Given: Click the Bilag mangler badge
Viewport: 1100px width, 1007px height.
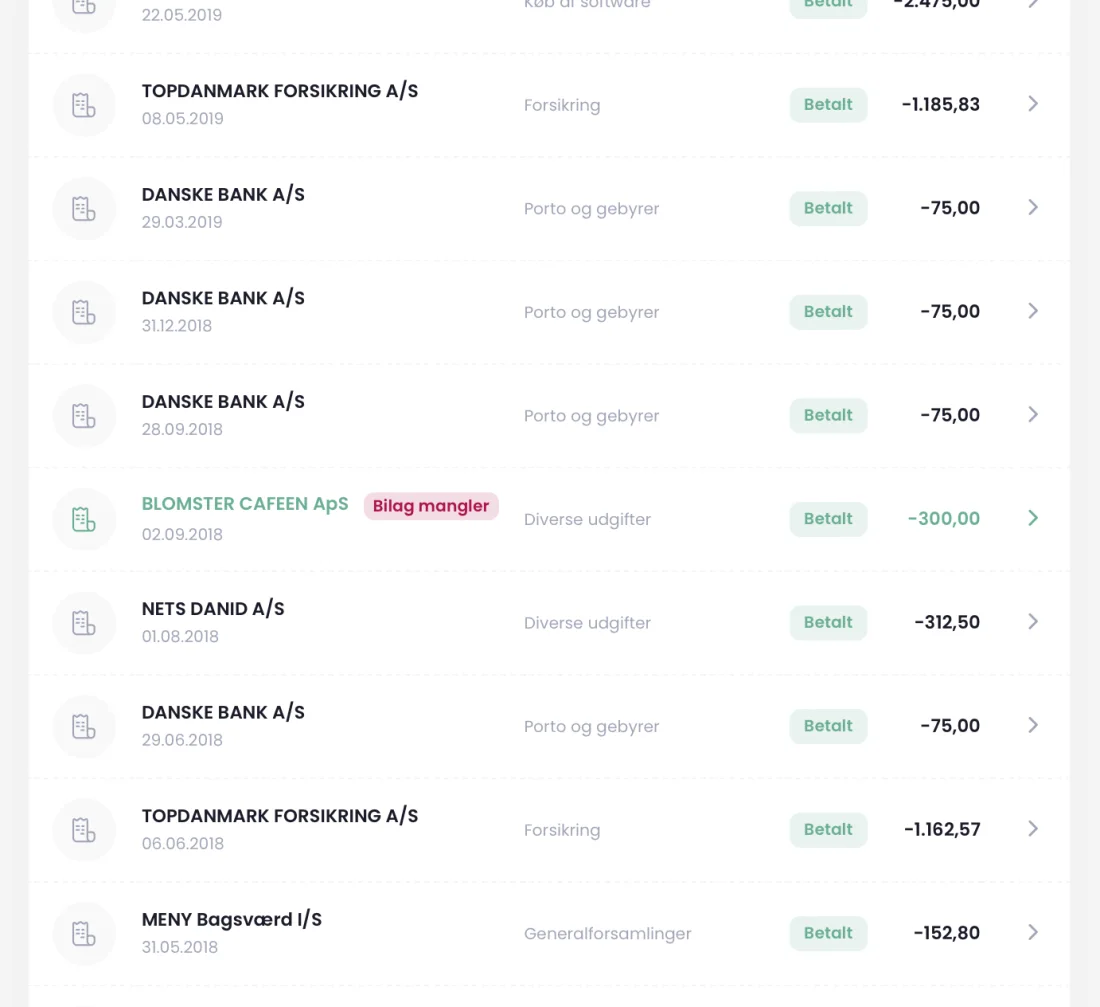Looking at the screenshot, I should (431, 506).
